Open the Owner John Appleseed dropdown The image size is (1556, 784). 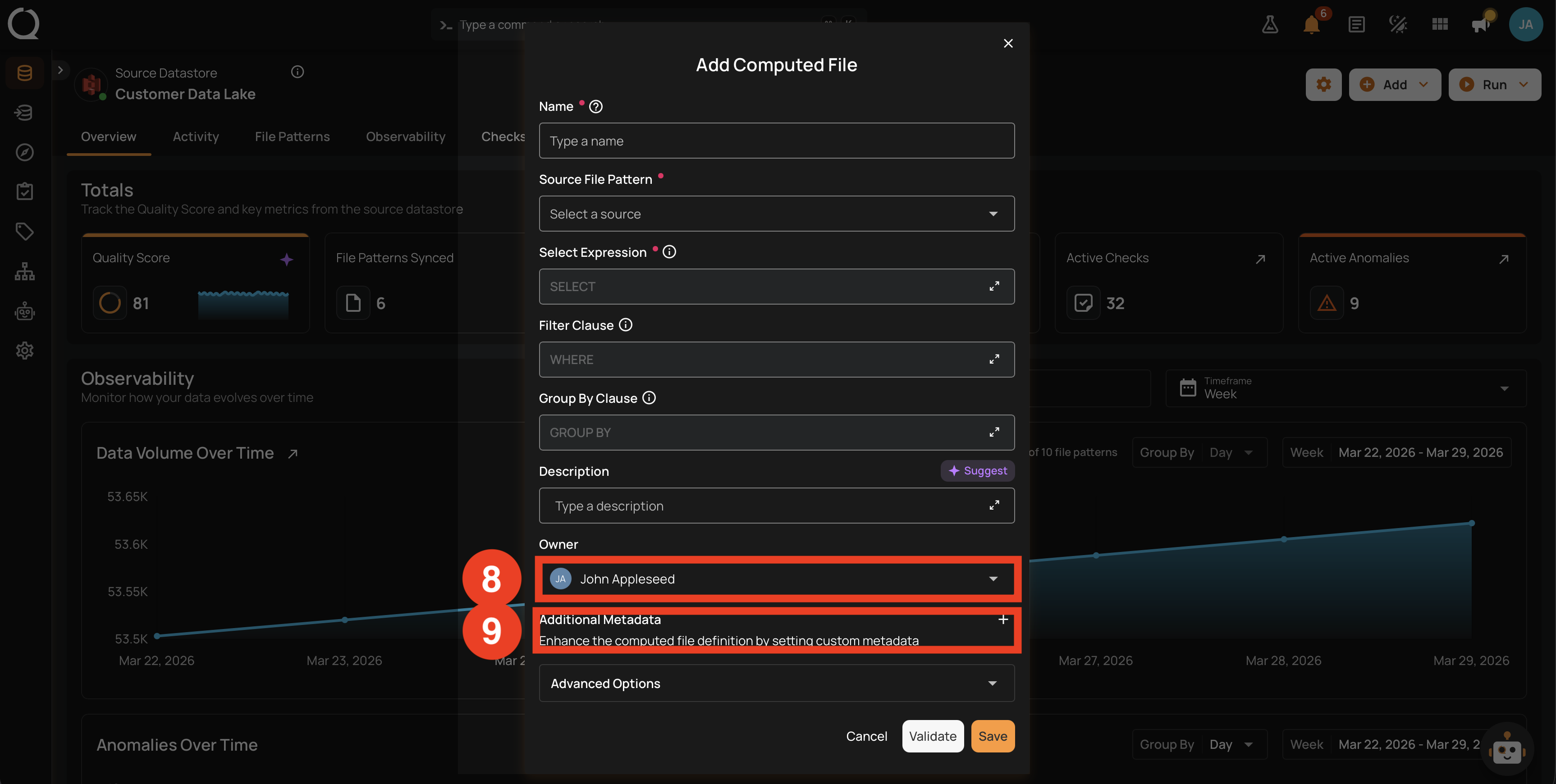pos(776,579)
